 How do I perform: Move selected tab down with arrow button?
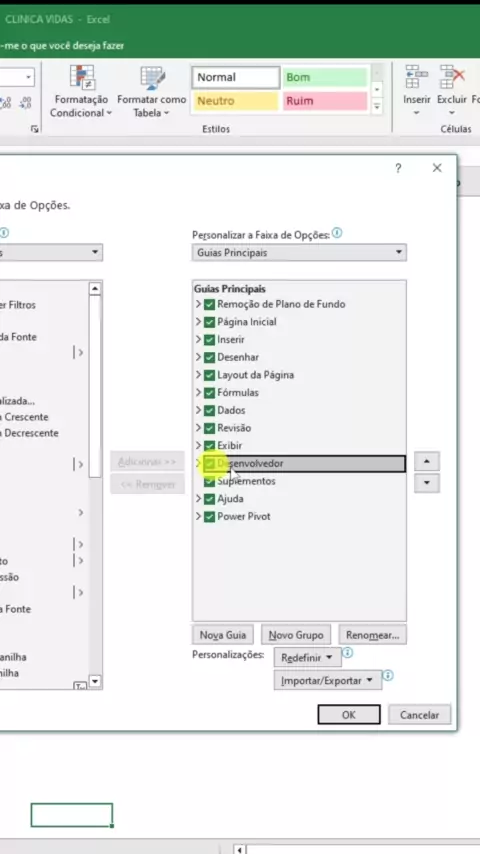coord(427,483)
